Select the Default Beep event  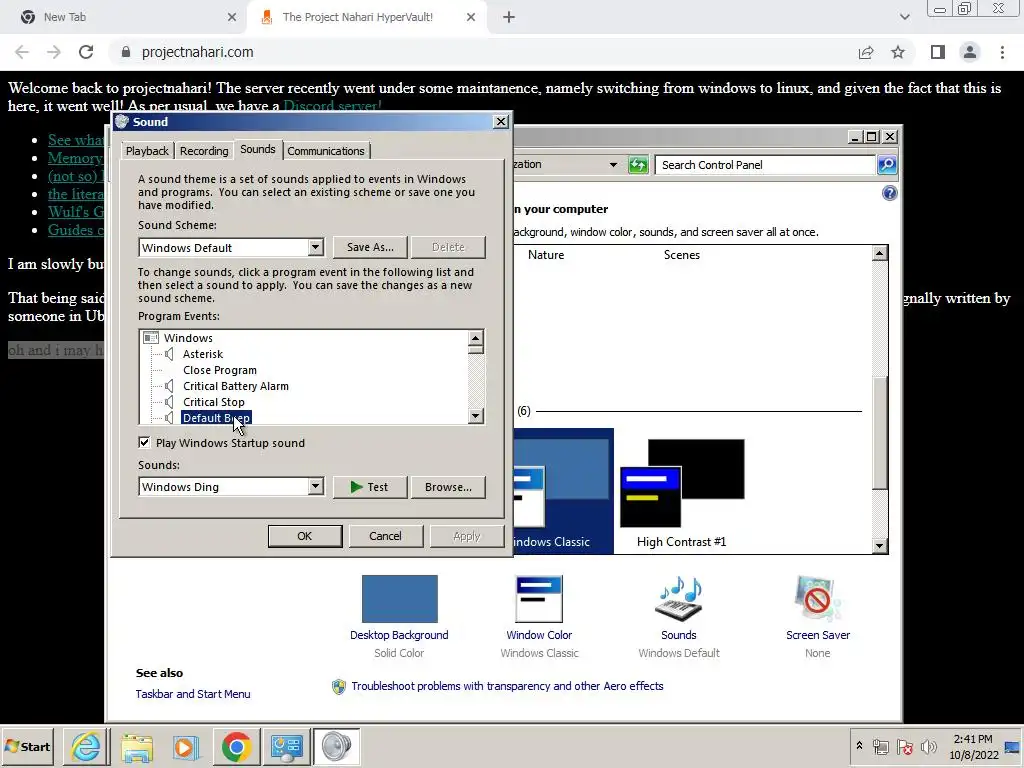[216, 418]
